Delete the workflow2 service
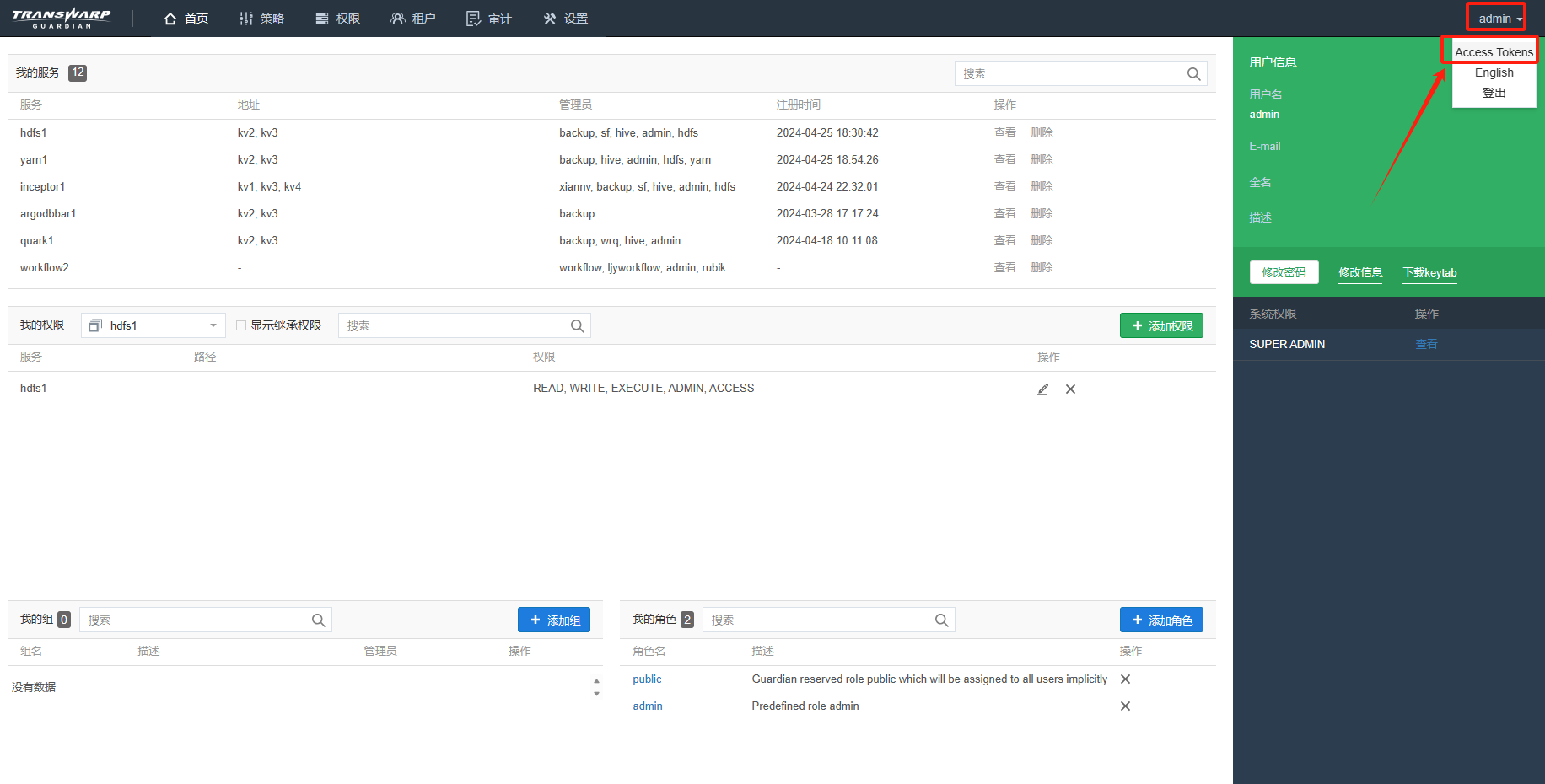 click(x=1042, y=267)
